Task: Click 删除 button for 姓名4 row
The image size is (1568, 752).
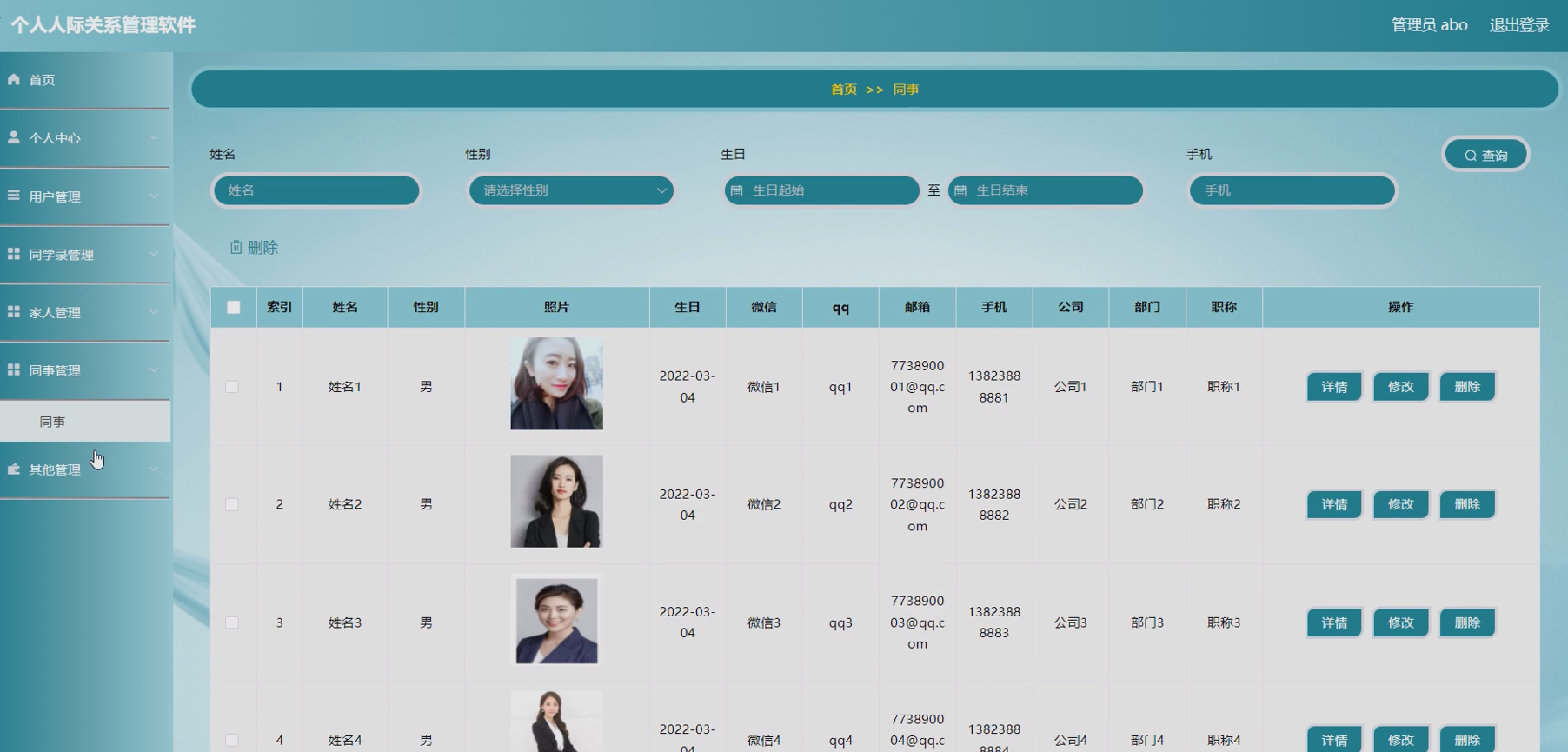Action: (1467, 739)
